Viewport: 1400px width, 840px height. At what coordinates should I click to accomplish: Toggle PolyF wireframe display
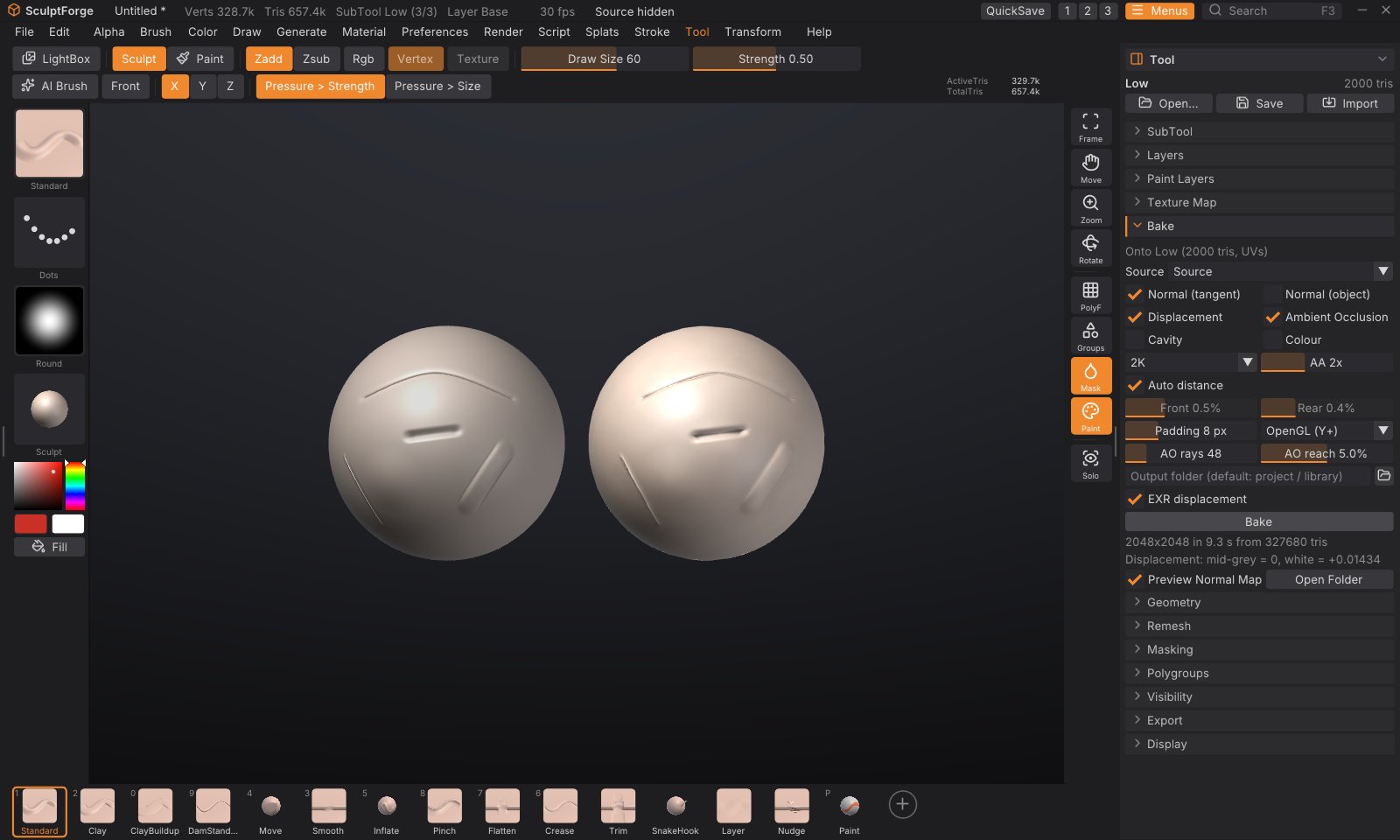click(1090, 296)
